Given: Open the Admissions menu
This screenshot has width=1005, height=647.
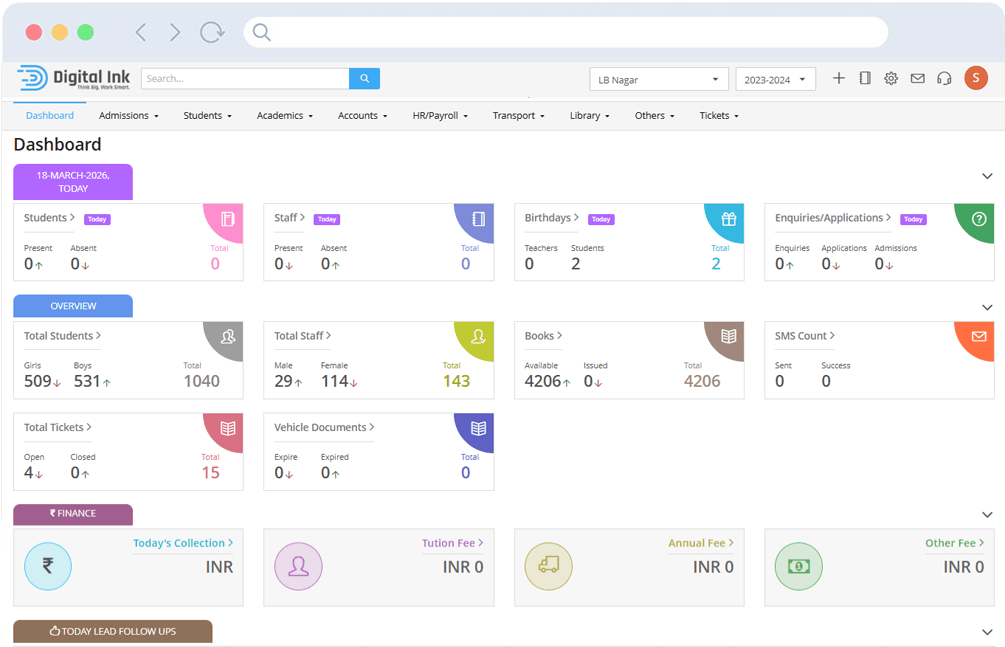Looking at the screenshot, I should coord(129,116).
